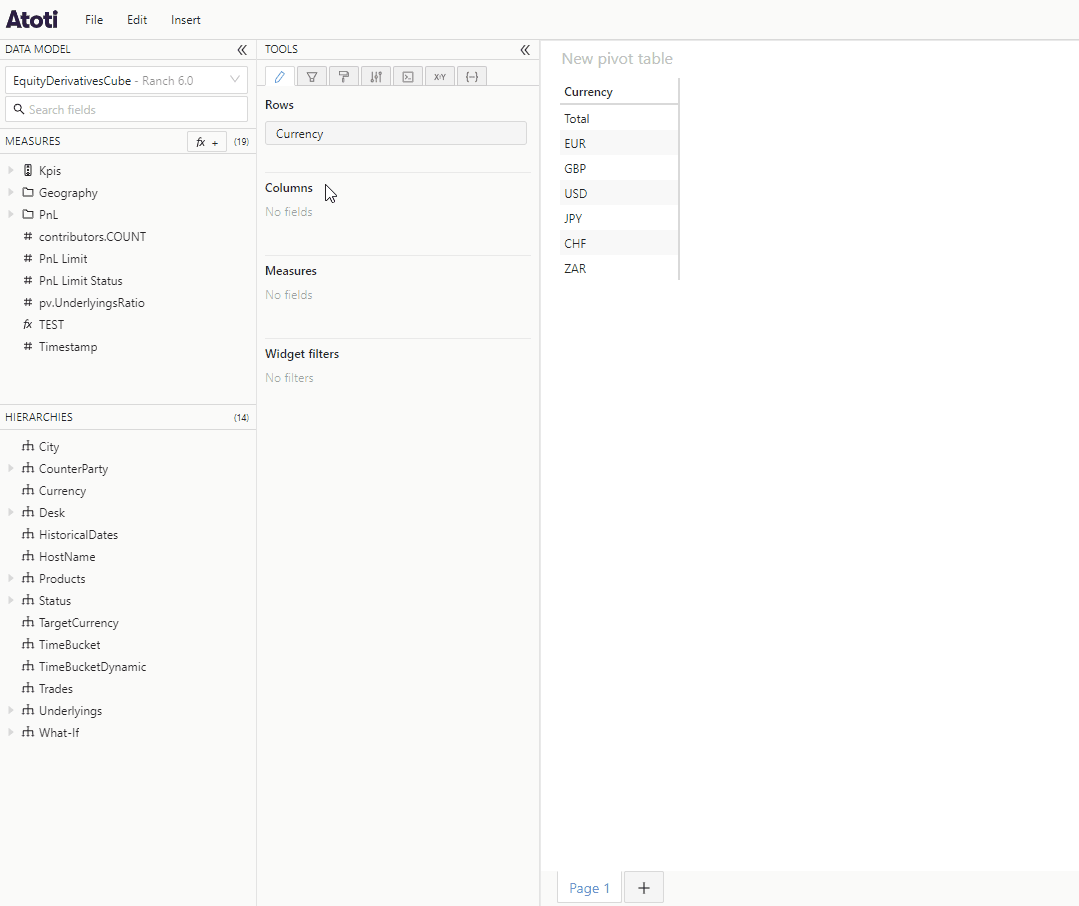Image resolution: width=1079 pixels, height=906 pixels.
Task: Select the PnL Limit Status measure
Action: click(x=81, y=281)
